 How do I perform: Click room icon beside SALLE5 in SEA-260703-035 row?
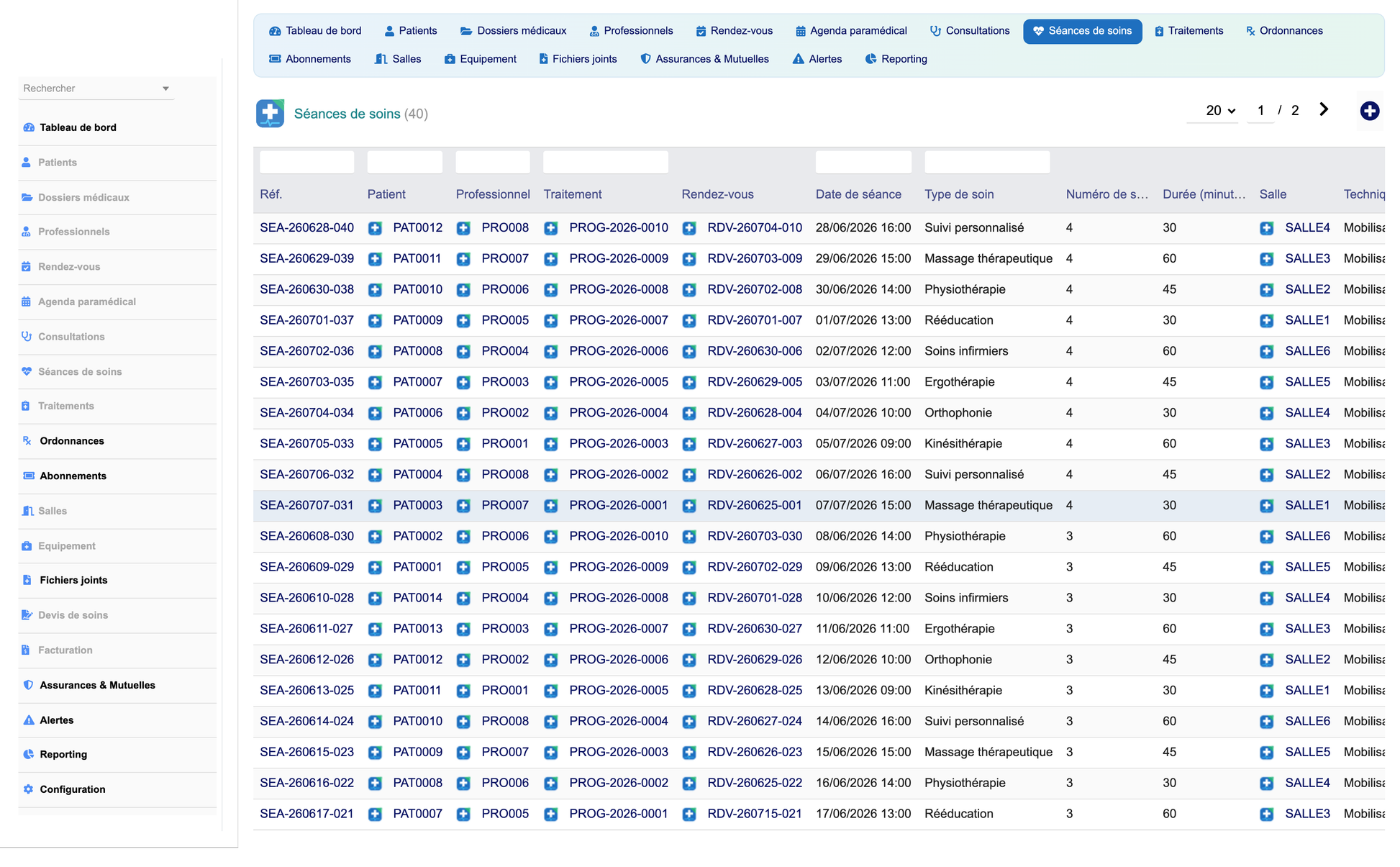pyautogui.click(x=1267, y=383)
